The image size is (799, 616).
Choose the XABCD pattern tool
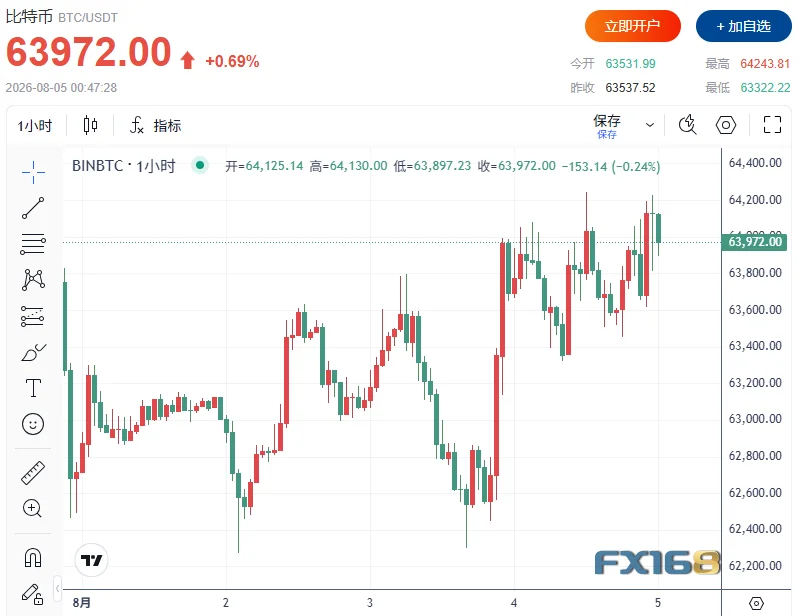coord(33,280)
